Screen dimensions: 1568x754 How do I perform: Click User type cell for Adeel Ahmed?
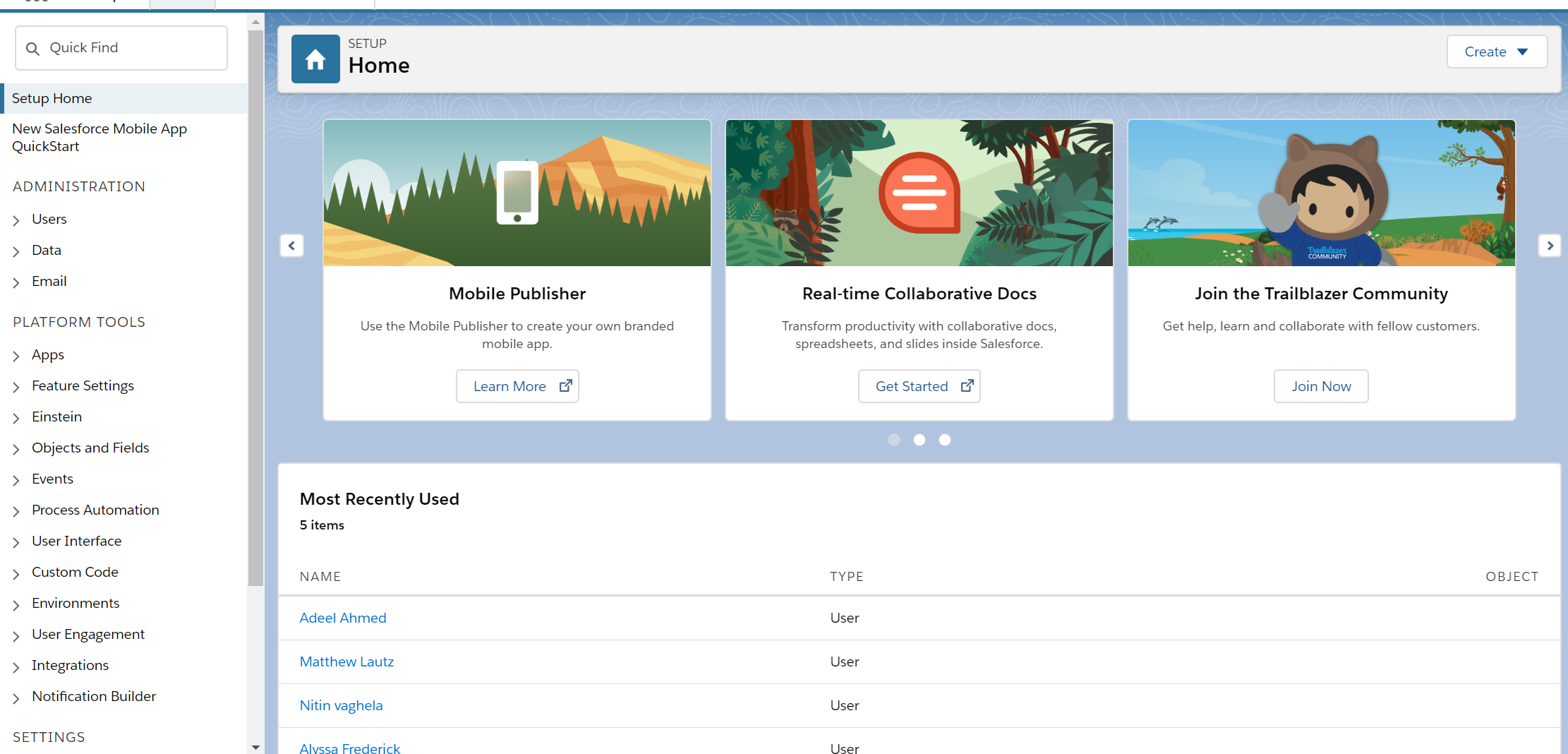pos(845,618)
